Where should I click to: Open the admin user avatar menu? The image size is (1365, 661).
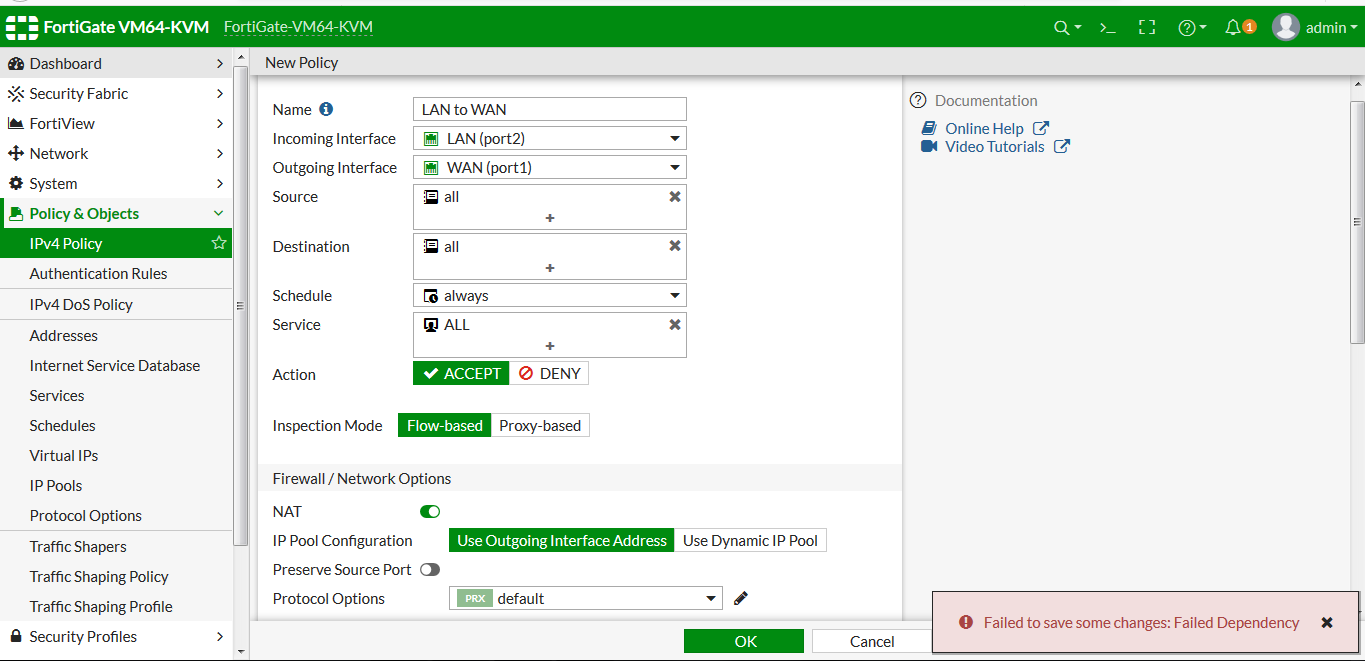tap(1315, 27)
